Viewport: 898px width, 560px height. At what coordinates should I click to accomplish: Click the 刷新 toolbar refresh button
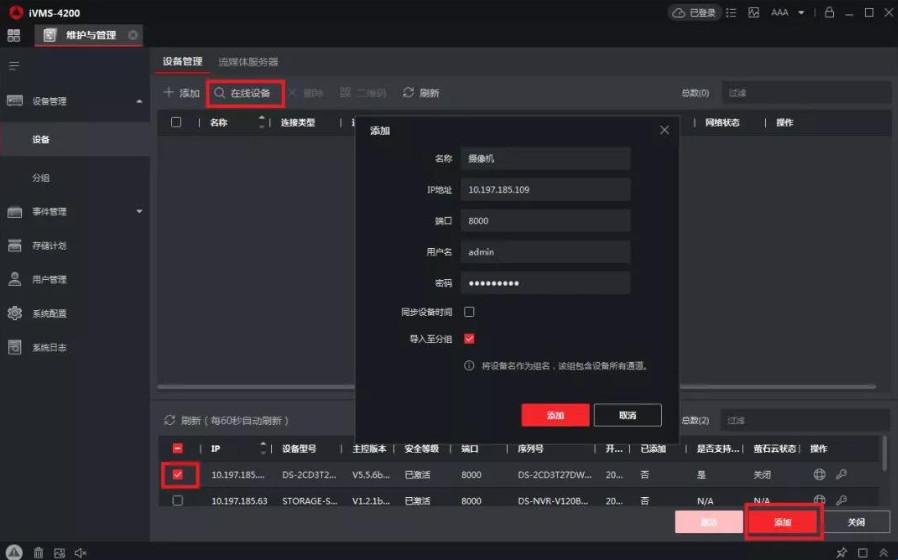[421, 93]
